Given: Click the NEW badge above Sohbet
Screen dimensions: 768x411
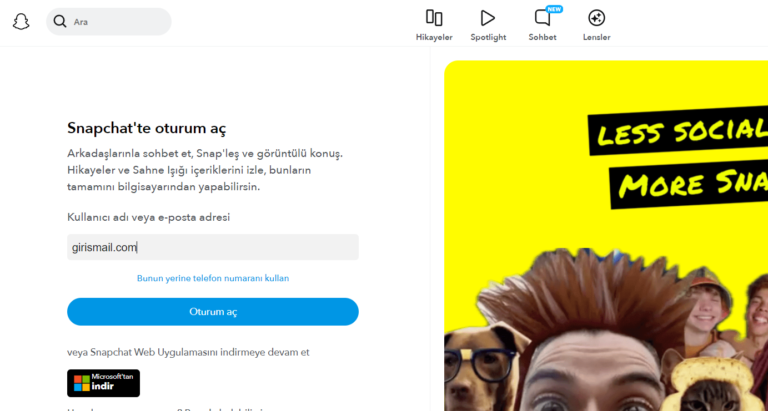Looking at the screenshot, I should pyautogui.click(x=554, y=8).
